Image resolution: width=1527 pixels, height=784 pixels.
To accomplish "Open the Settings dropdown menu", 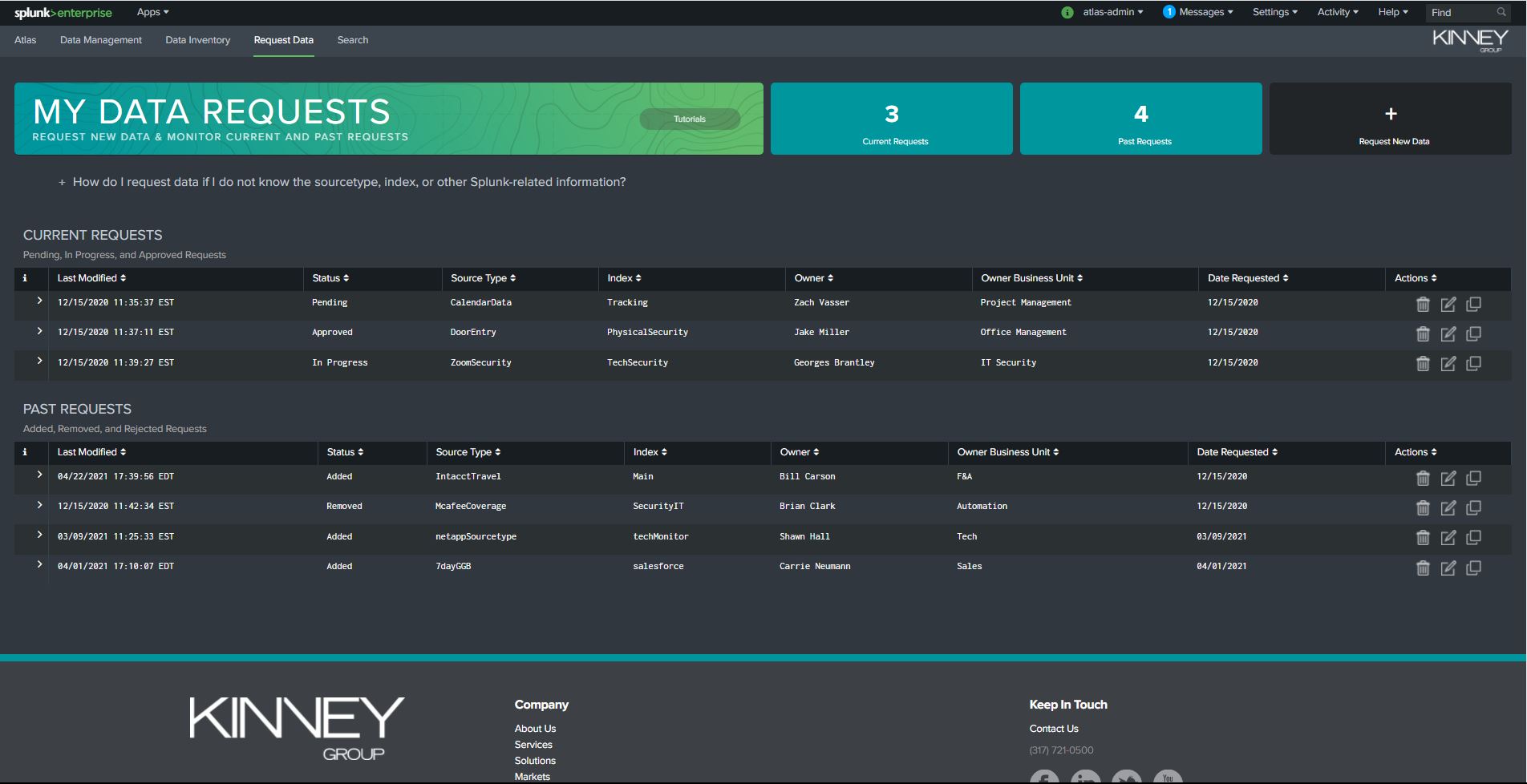I will coord(1274,12).
